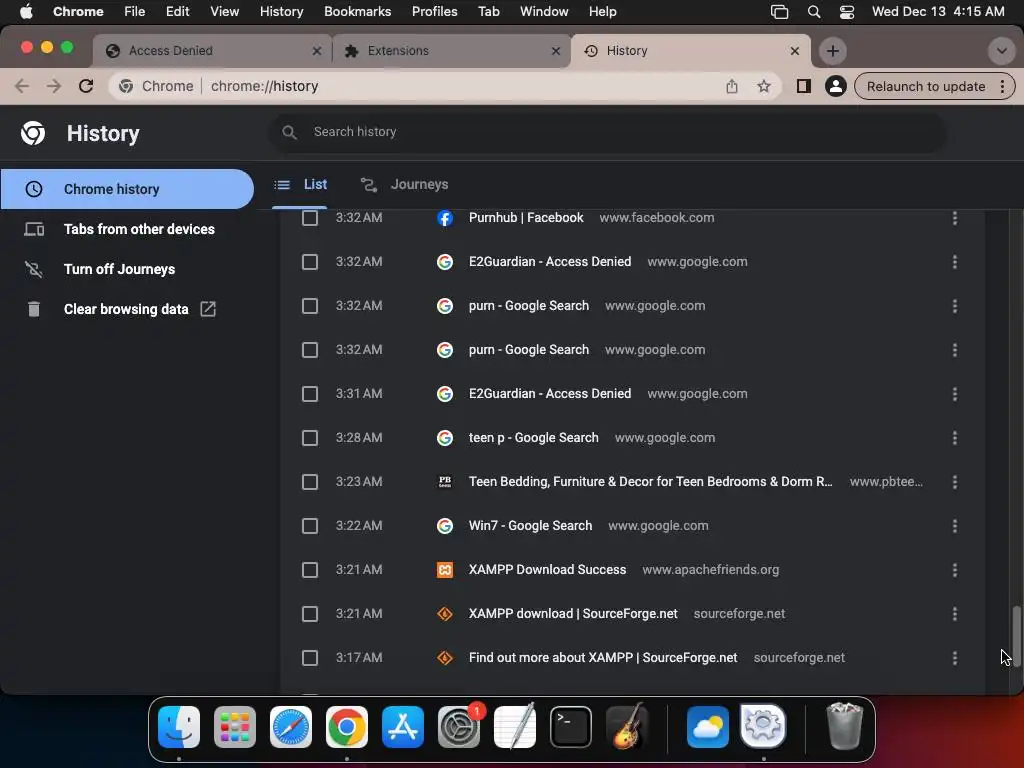1024x768 pixels.
Task: Tick checkbox for XAMPP download SourceForge entry
Action: [x=310, y=614]
